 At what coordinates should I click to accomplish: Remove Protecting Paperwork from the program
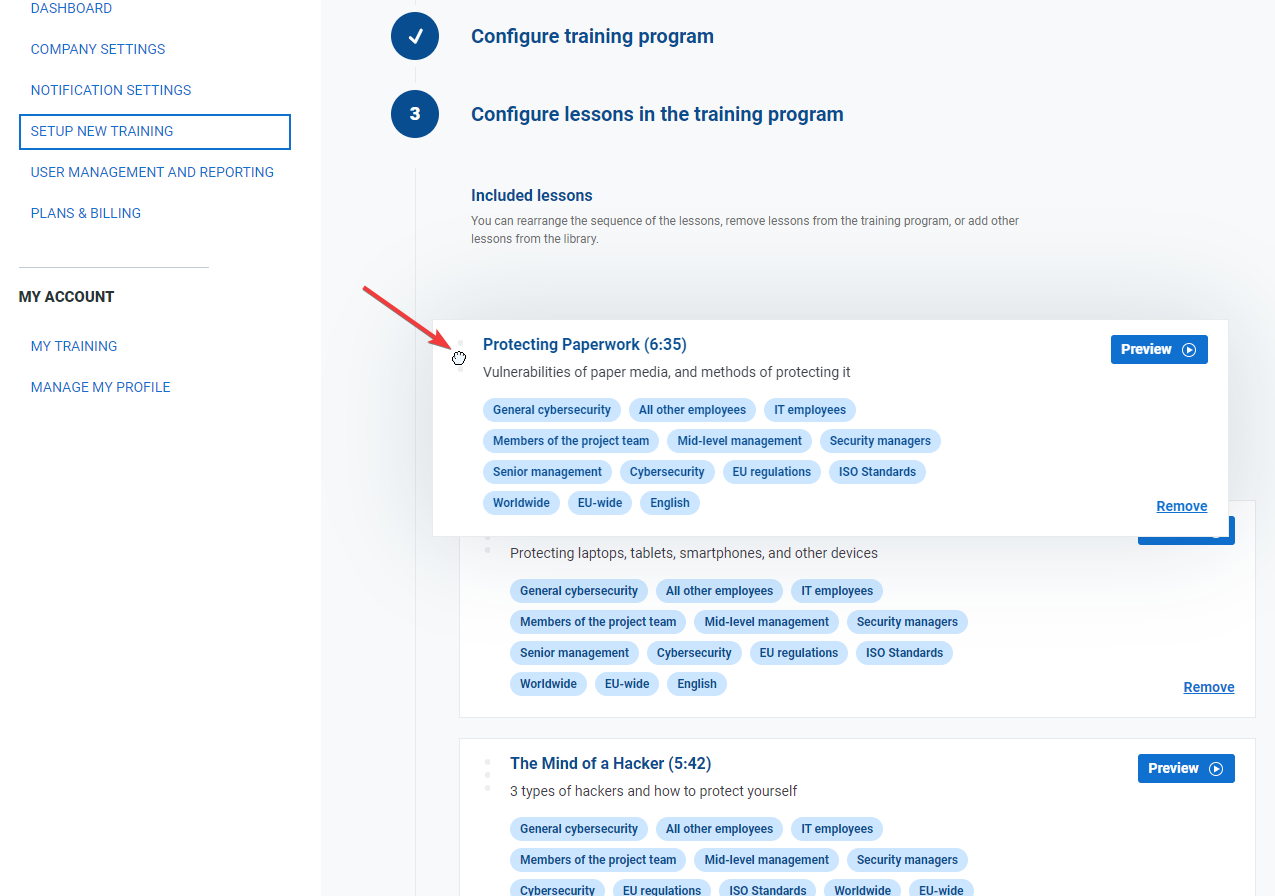(1181, 506)
